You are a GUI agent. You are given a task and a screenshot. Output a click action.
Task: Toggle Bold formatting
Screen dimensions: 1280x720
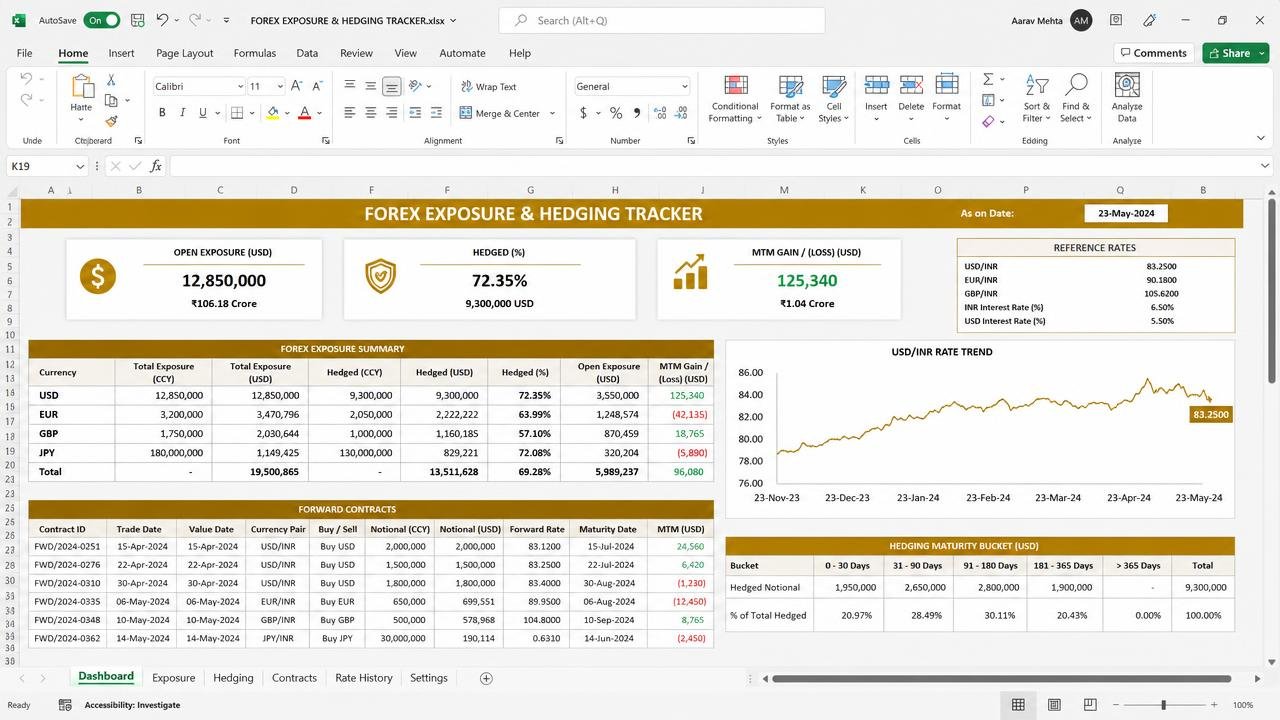pos(162,113)
